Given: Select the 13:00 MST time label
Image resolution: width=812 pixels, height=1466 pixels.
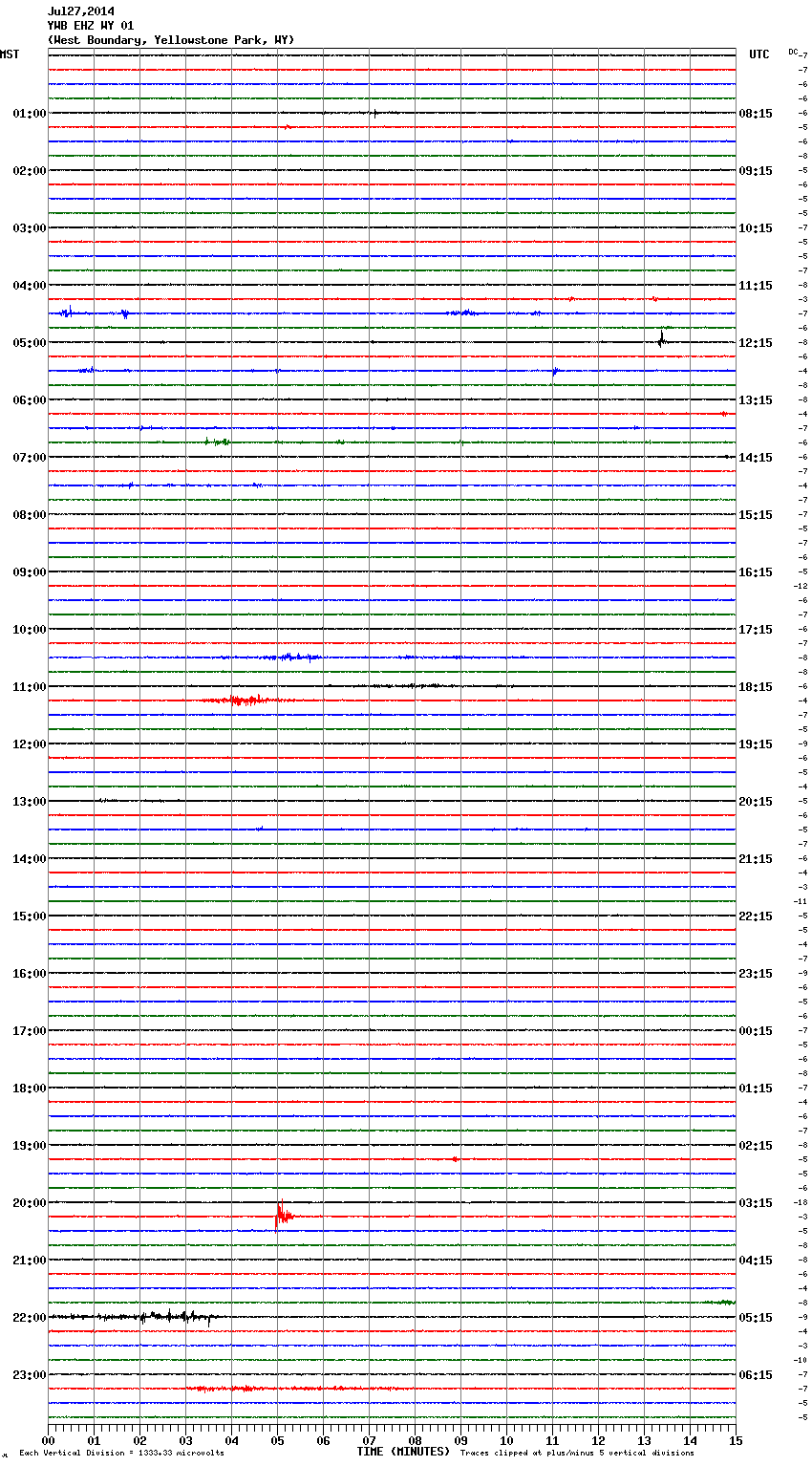Looking at the screenshot, I should coord(30,802).
